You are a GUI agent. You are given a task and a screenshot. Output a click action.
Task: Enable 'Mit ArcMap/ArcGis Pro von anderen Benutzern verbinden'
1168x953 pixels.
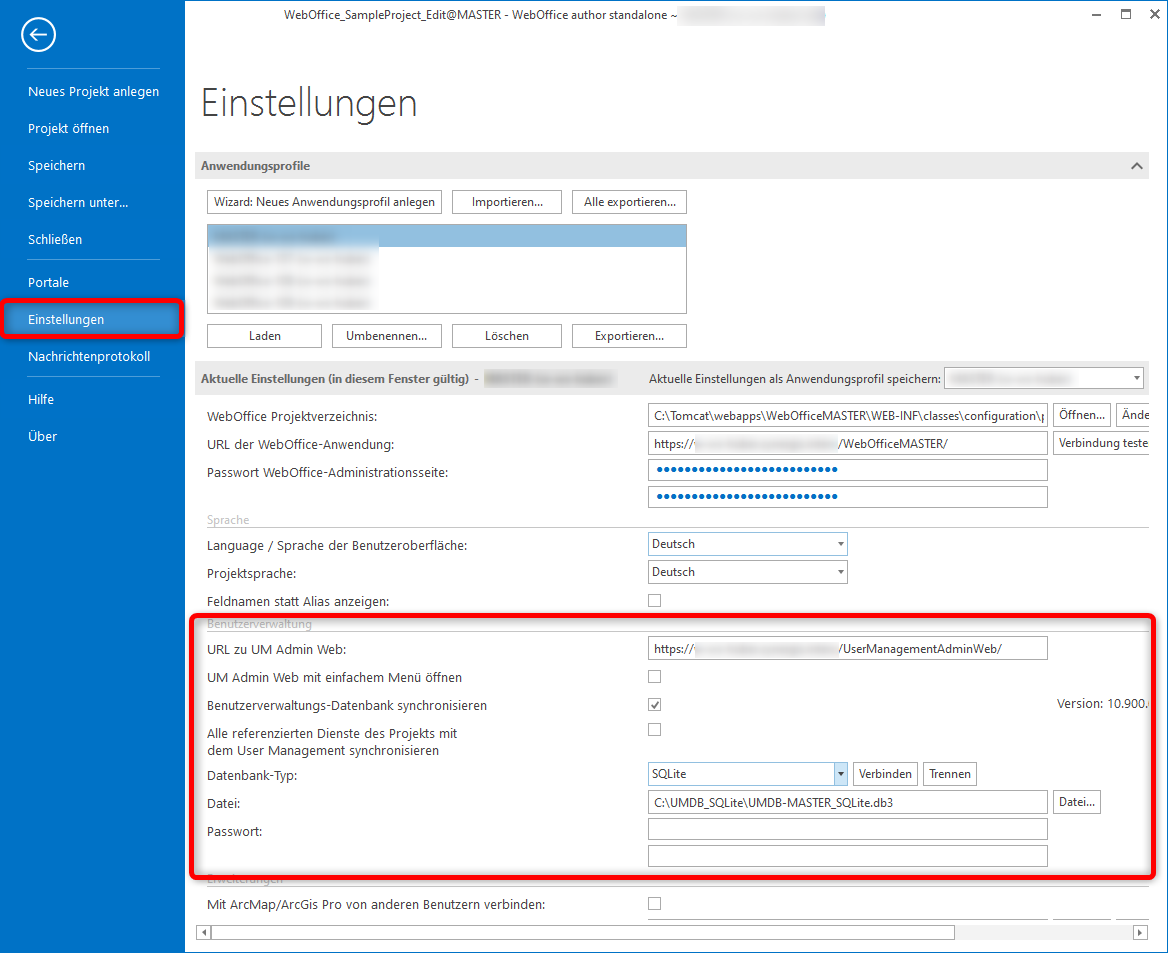point(654,903)
